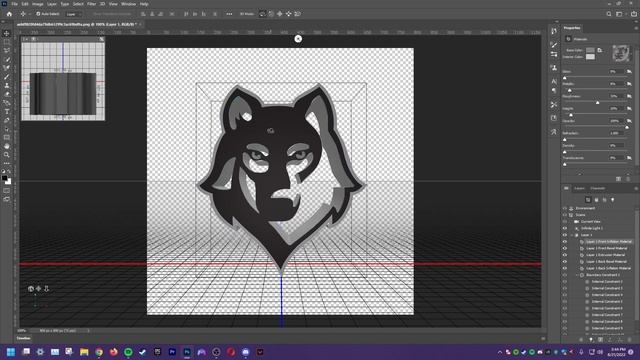The height and width of the screenshot is (360, 640).
Task: Open the Opacity texture folder icon
Action: (x=629, y=121)
